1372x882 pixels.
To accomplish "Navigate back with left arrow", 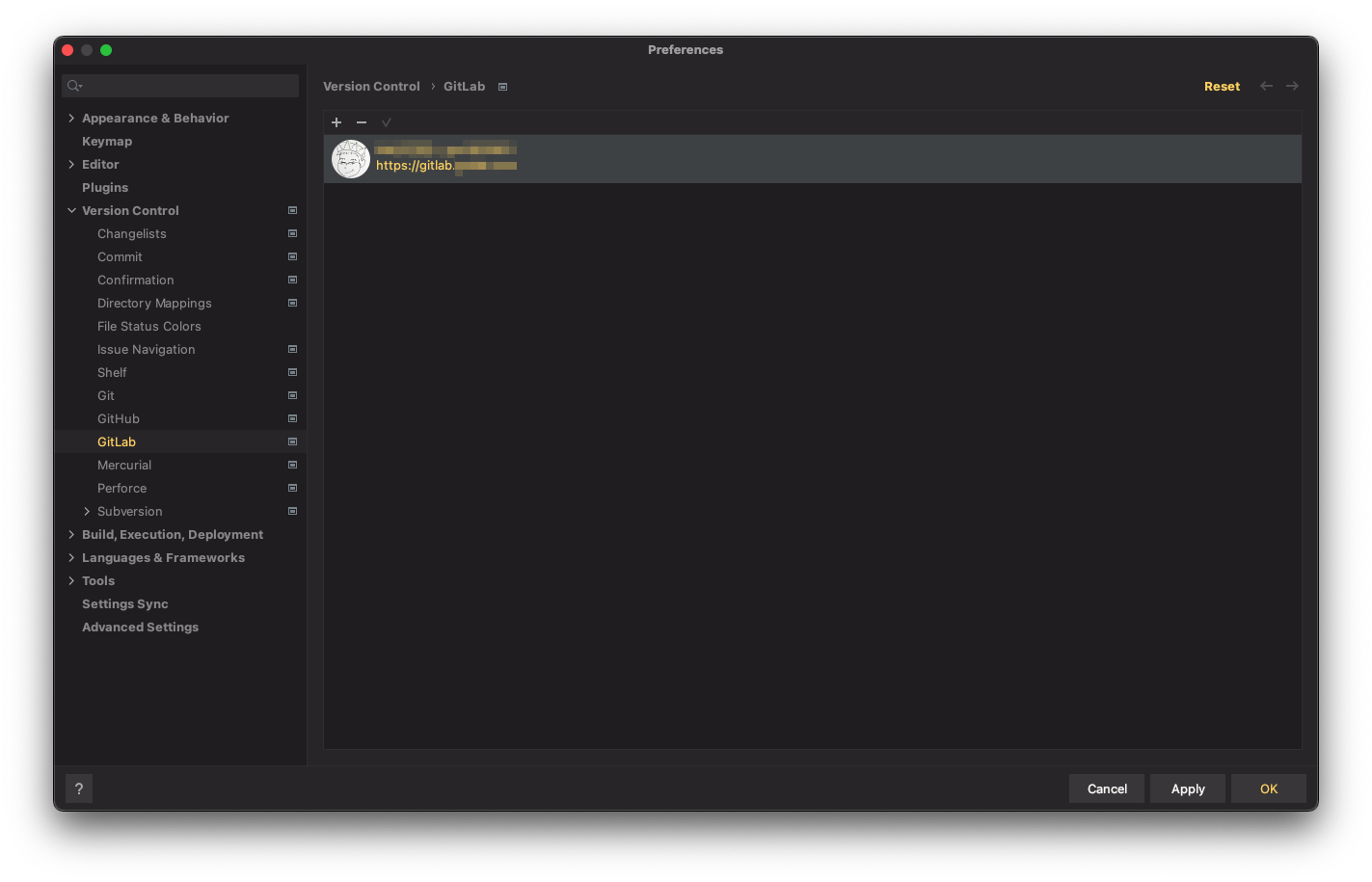I will click(x=1267, y=86).
